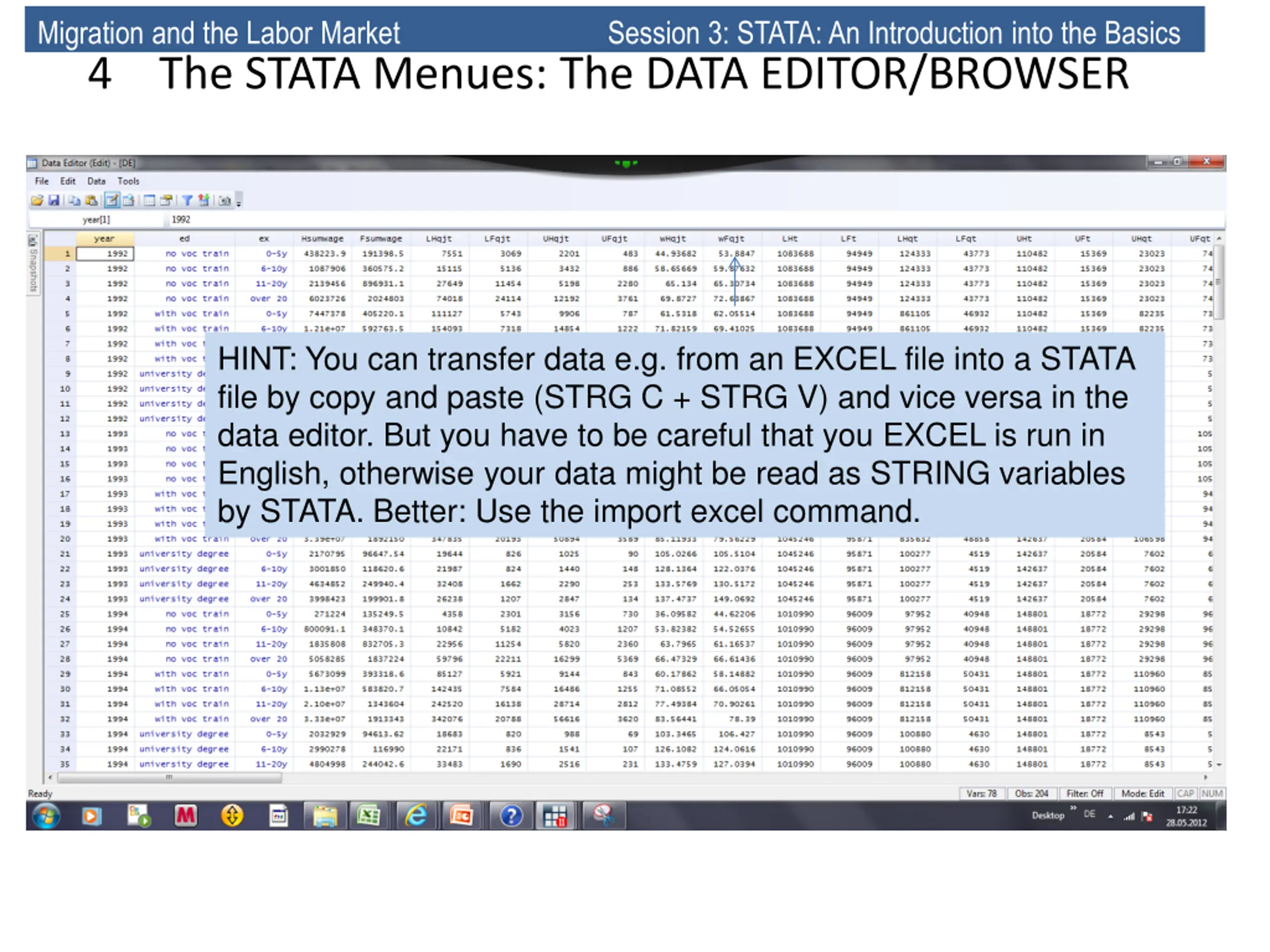Image resolution: width=1270 pixels, height=952 pixels.
Task: Open the Variable properties icon
Action: [167, 200]
